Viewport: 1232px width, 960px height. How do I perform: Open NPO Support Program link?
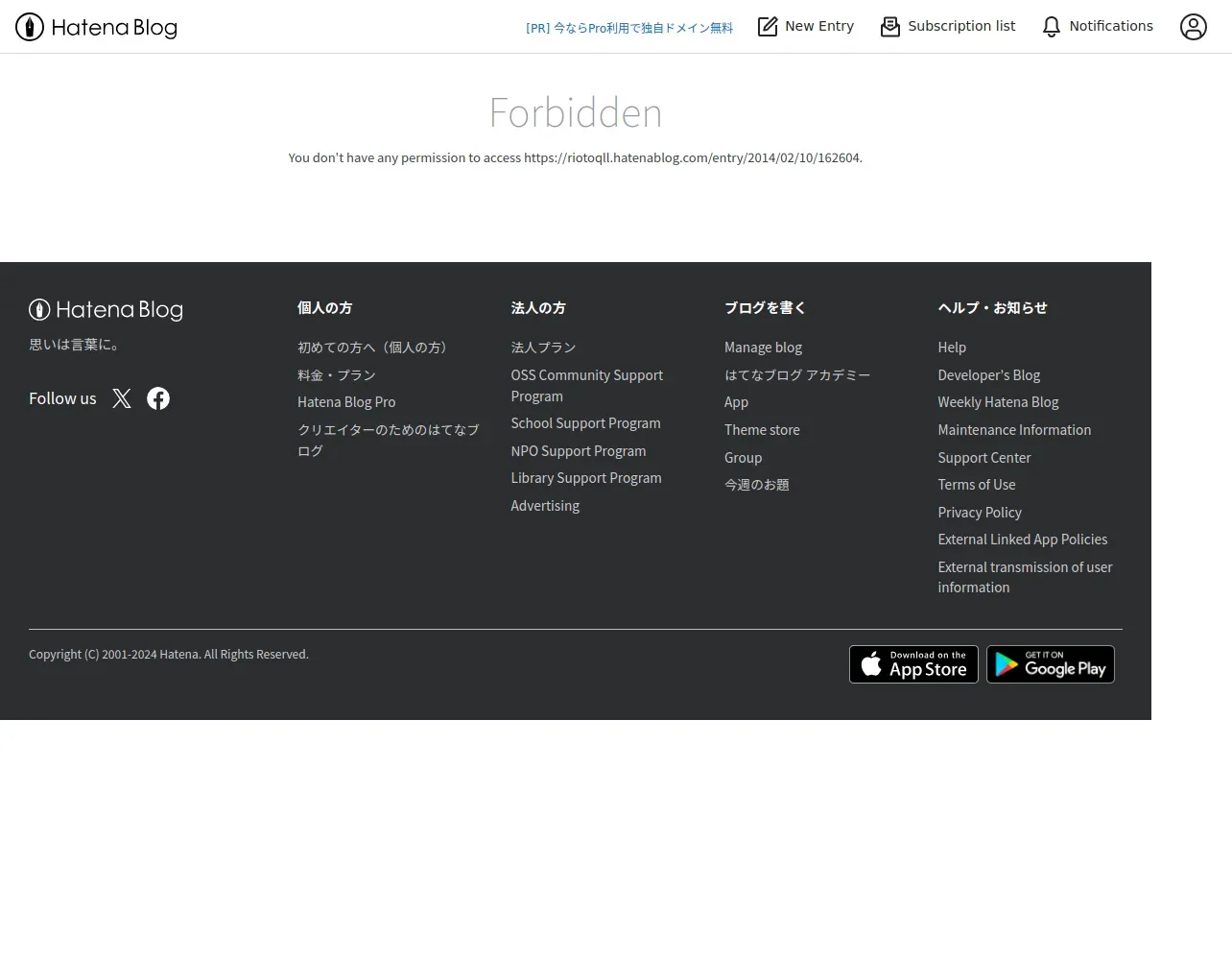(579, 451)
